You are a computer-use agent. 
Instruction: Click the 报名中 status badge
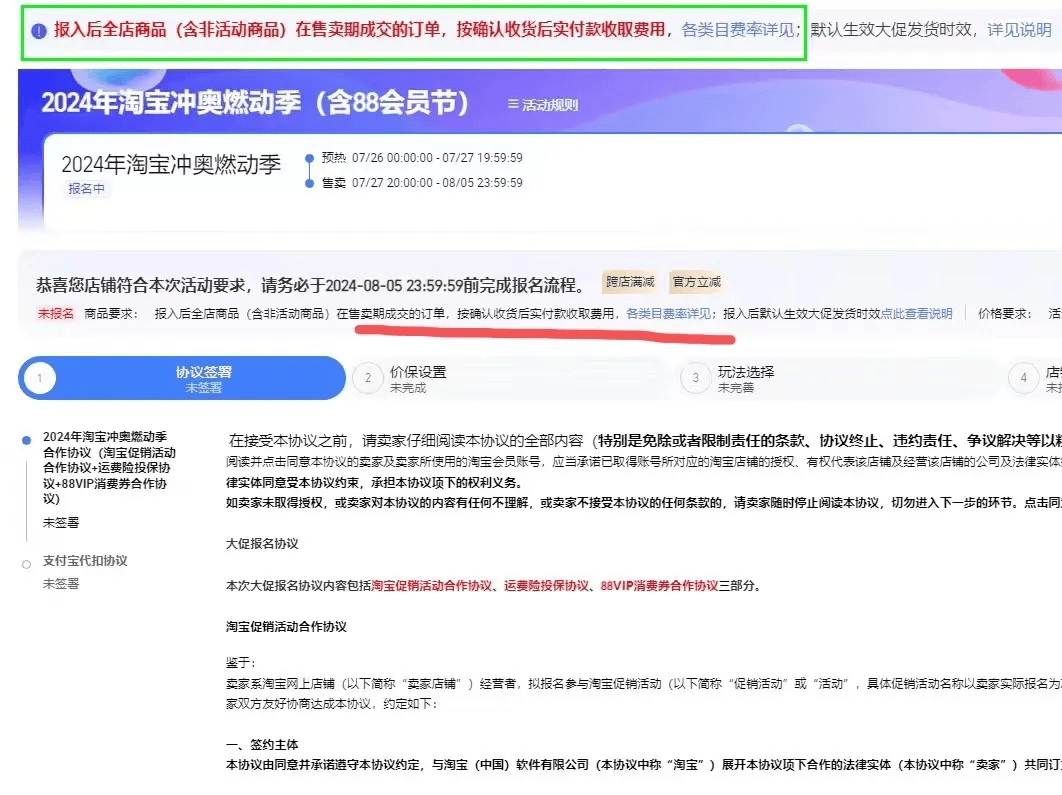tap(86, 189)
